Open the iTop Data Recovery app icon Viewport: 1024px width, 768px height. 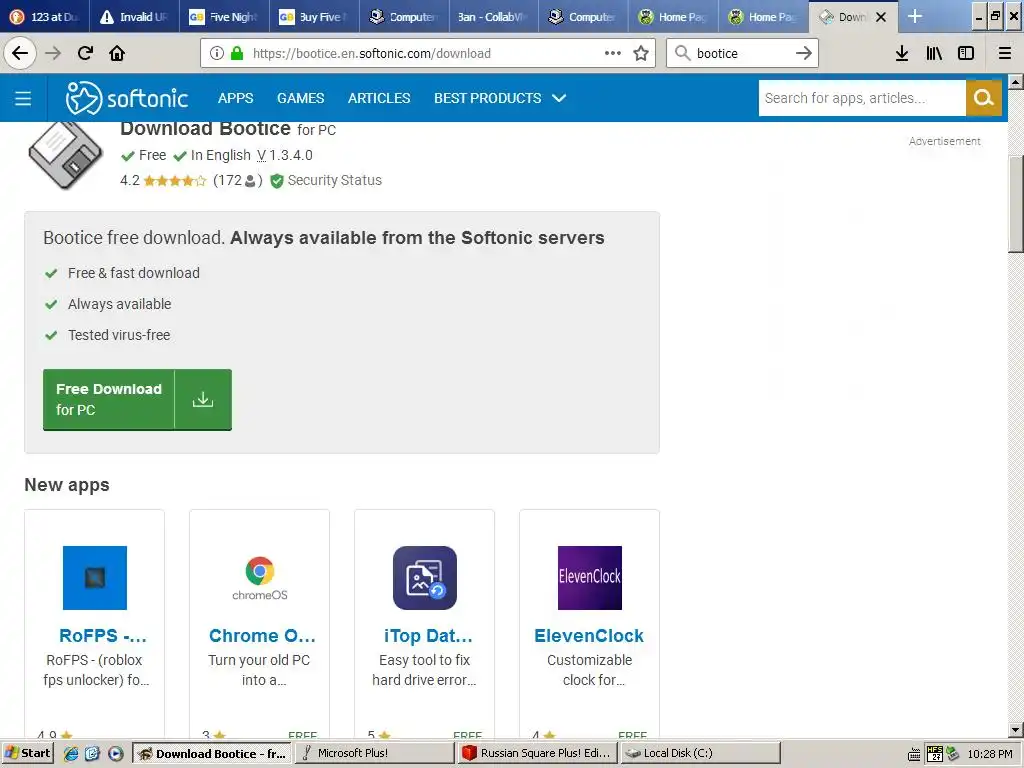(424, 578)
